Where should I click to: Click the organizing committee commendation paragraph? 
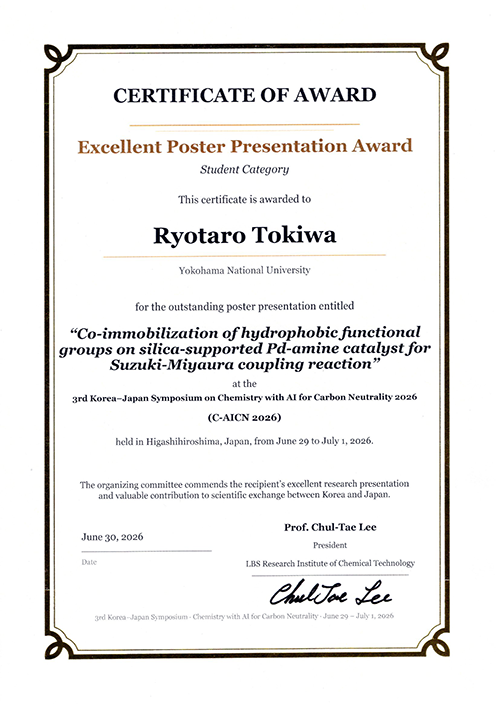coord(244,490)
